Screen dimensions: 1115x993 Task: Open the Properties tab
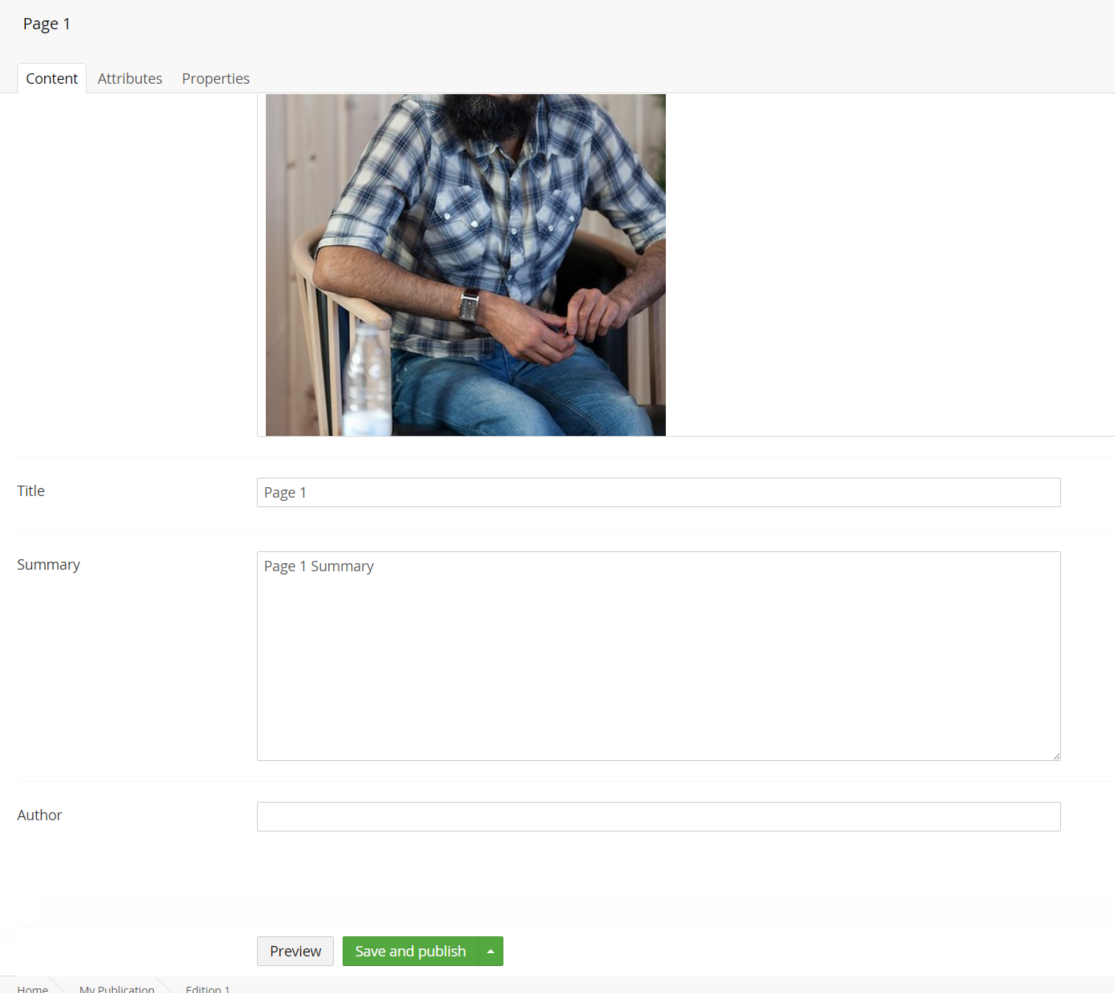point(215,78)
